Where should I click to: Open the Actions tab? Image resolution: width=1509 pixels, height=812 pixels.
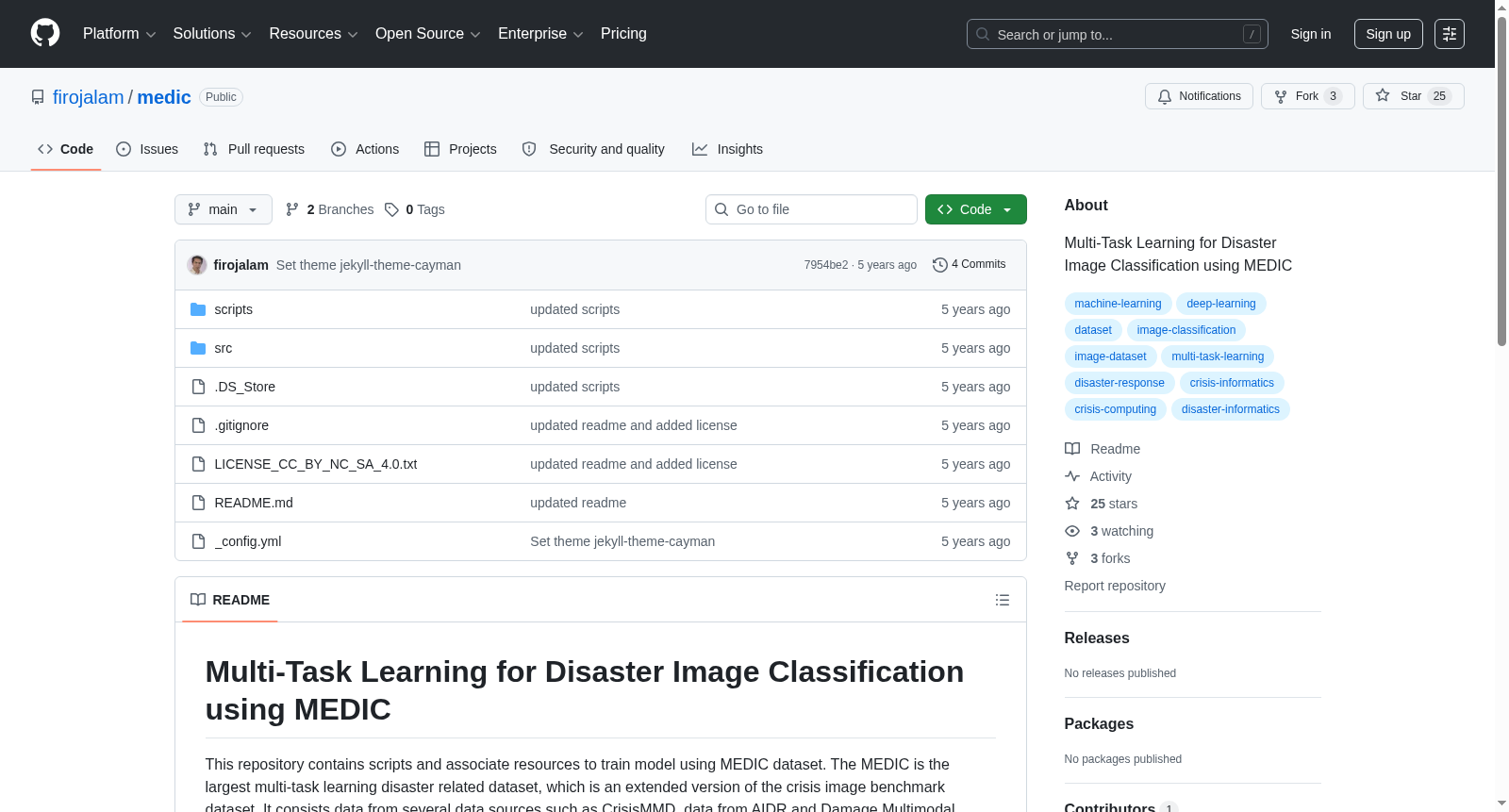(x=365, y=149)
